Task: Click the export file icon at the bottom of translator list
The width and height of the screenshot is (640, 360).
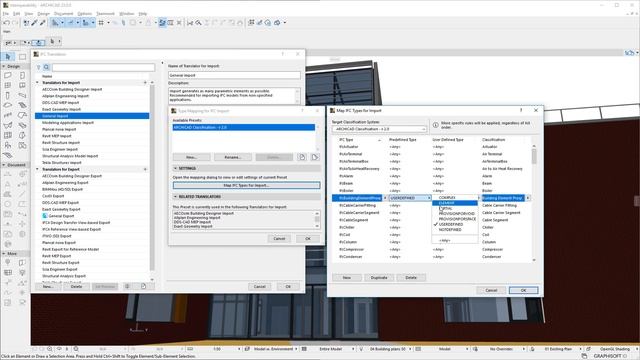Action: (143, 287)
